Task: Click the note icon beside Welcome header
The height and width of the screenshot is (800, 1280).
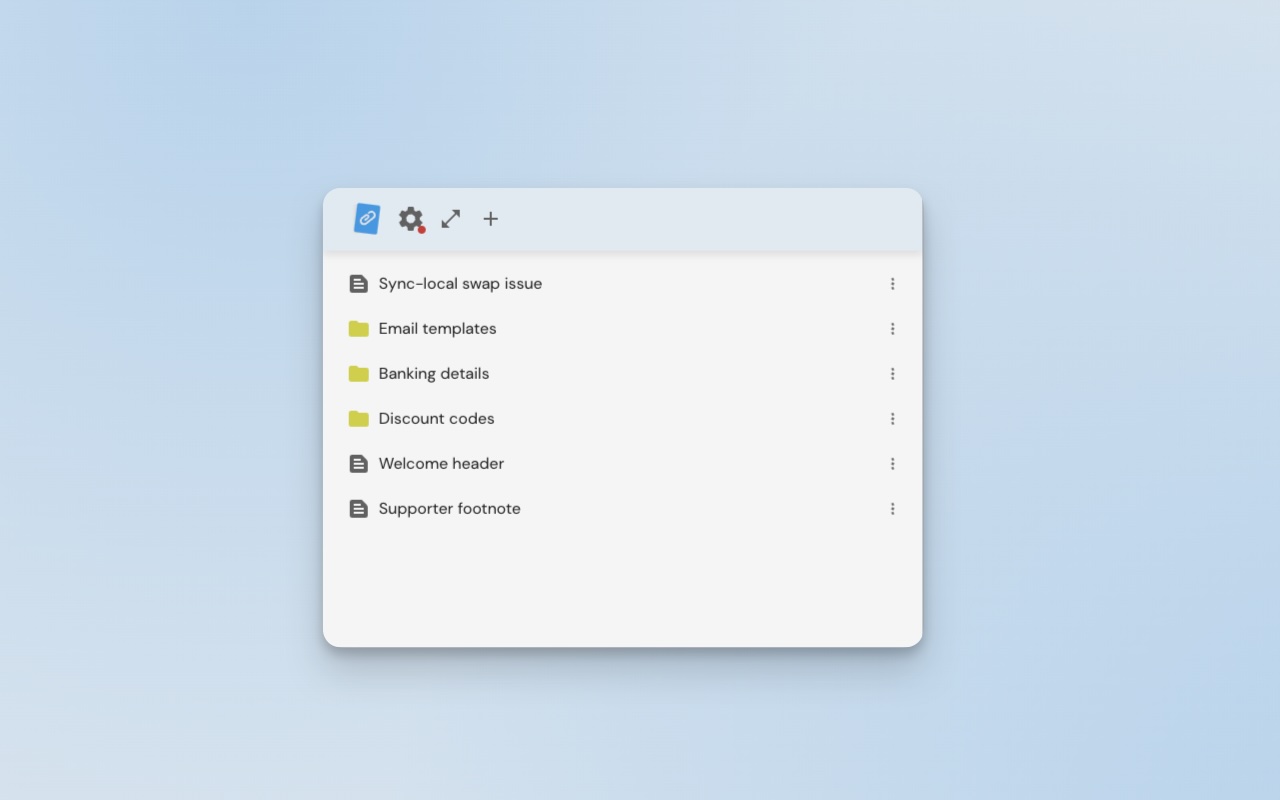Action: tap(359, 463)
